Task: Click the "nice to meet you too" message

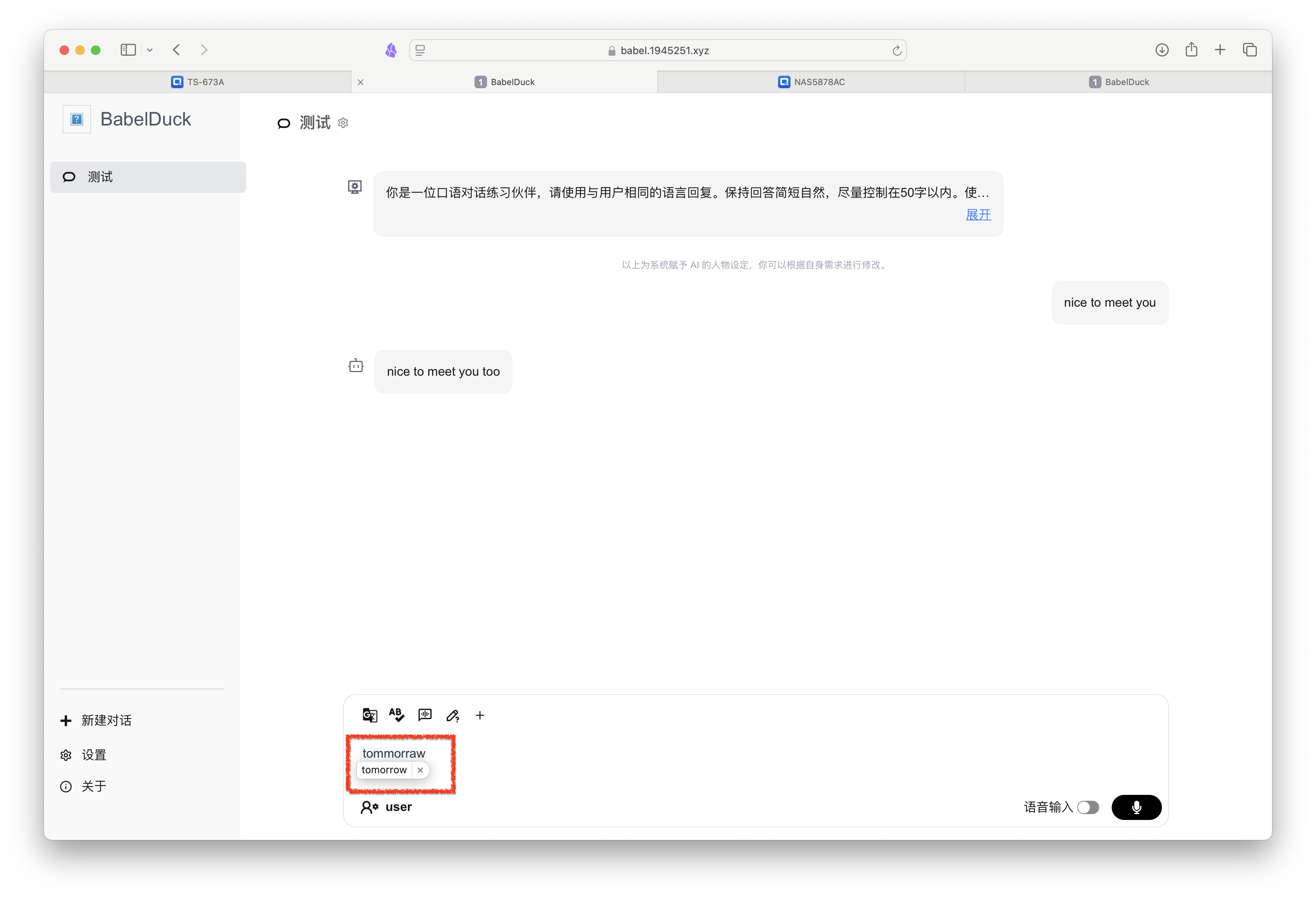Action: pos(444,371)
